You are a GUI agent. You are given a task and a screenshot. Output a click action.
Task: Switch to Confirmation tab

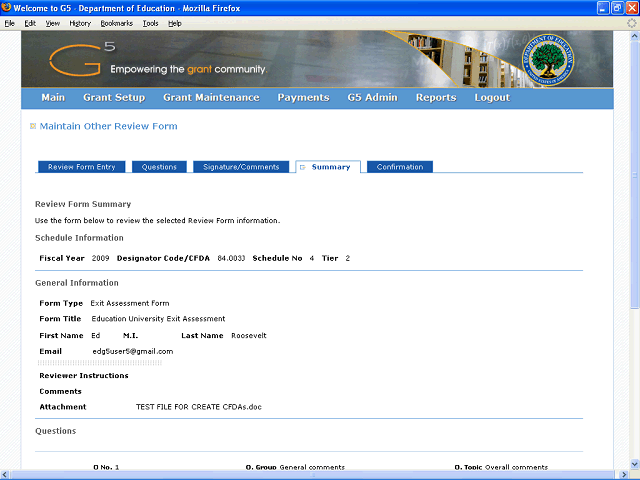400,167
